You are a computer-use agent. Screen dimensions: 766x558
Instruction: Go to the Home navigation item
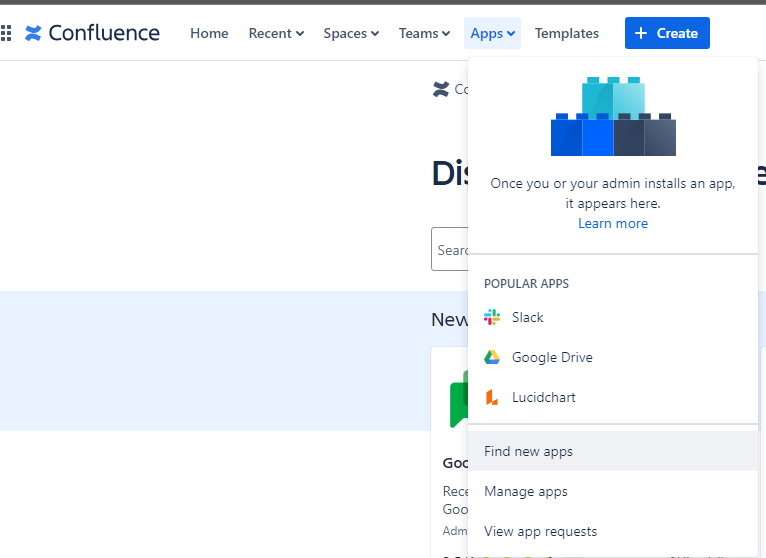[x=209, y=33]
